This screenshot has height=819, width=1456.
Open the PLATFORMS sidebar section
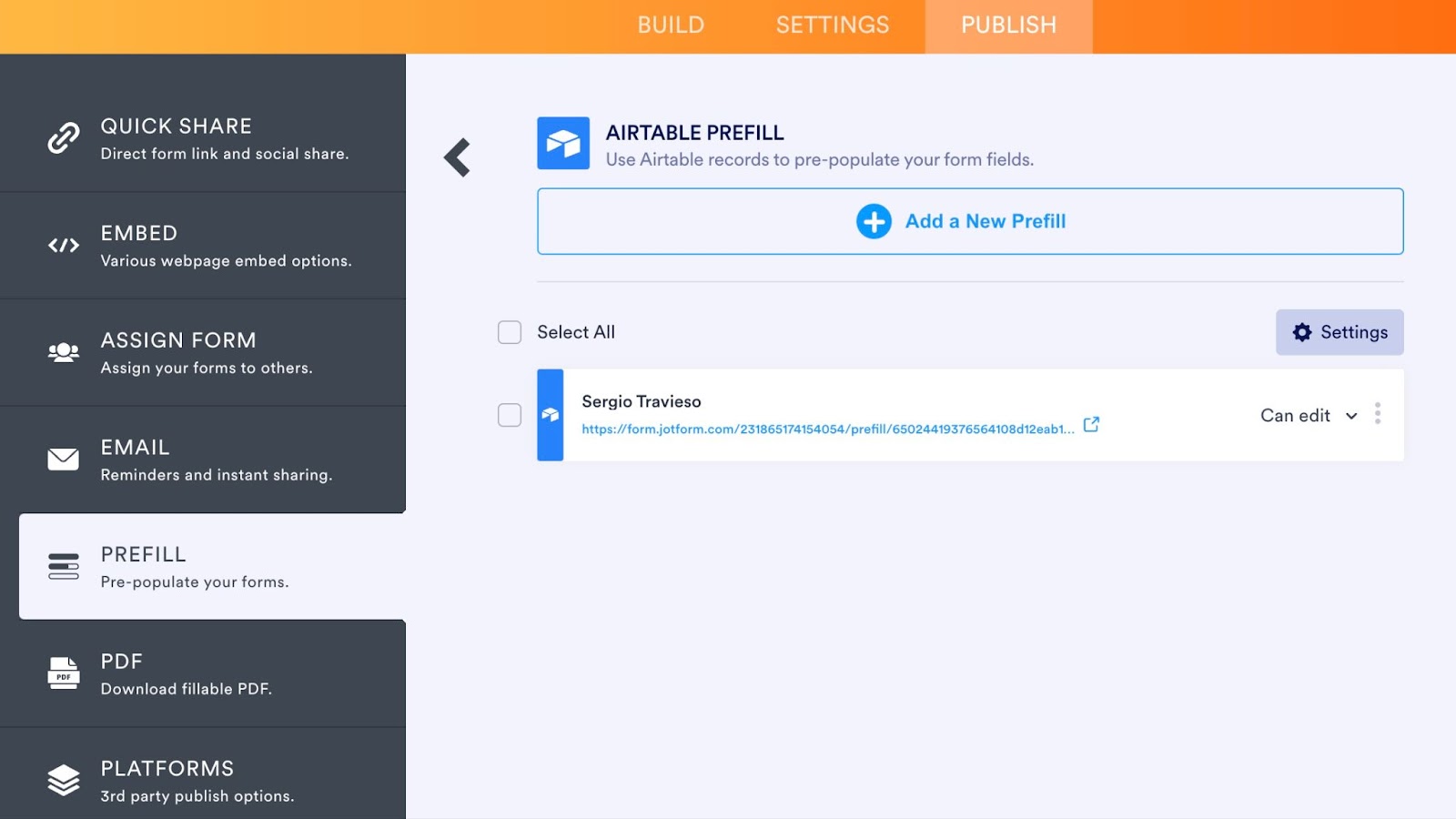point(203,773)
